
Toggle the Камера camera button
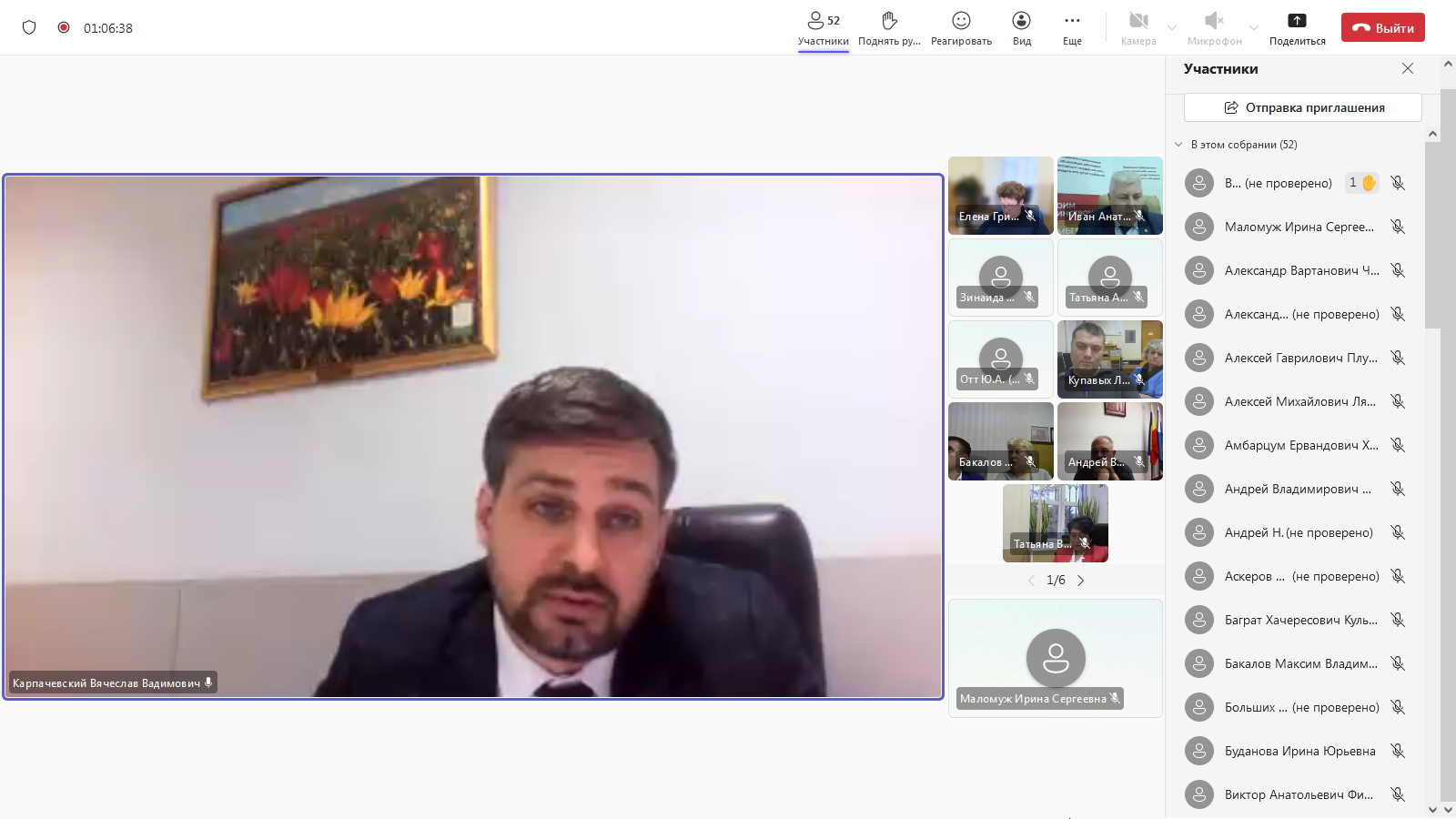[1138, 21]
